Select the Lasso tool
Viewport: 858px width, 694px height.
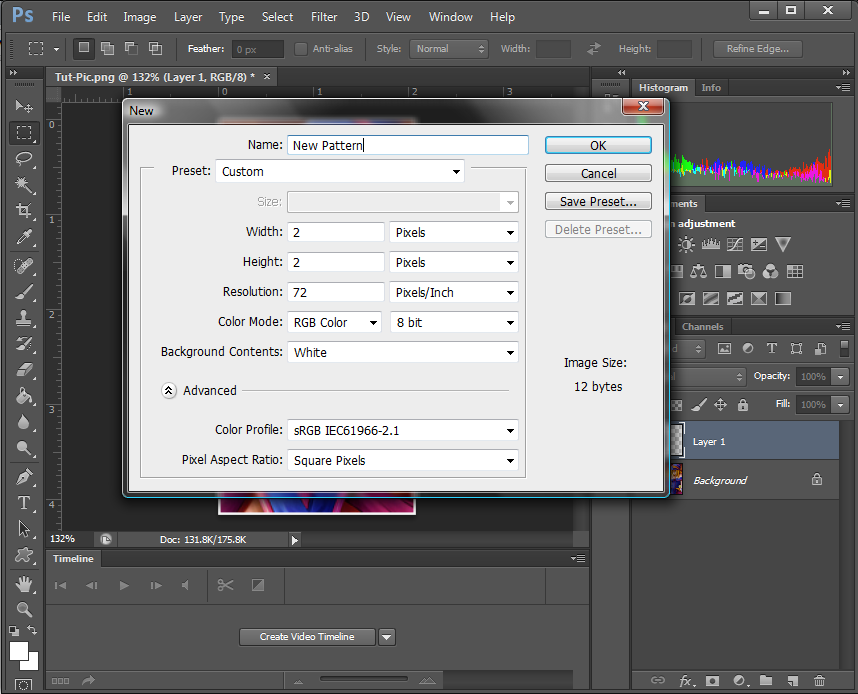pos(24,159)
